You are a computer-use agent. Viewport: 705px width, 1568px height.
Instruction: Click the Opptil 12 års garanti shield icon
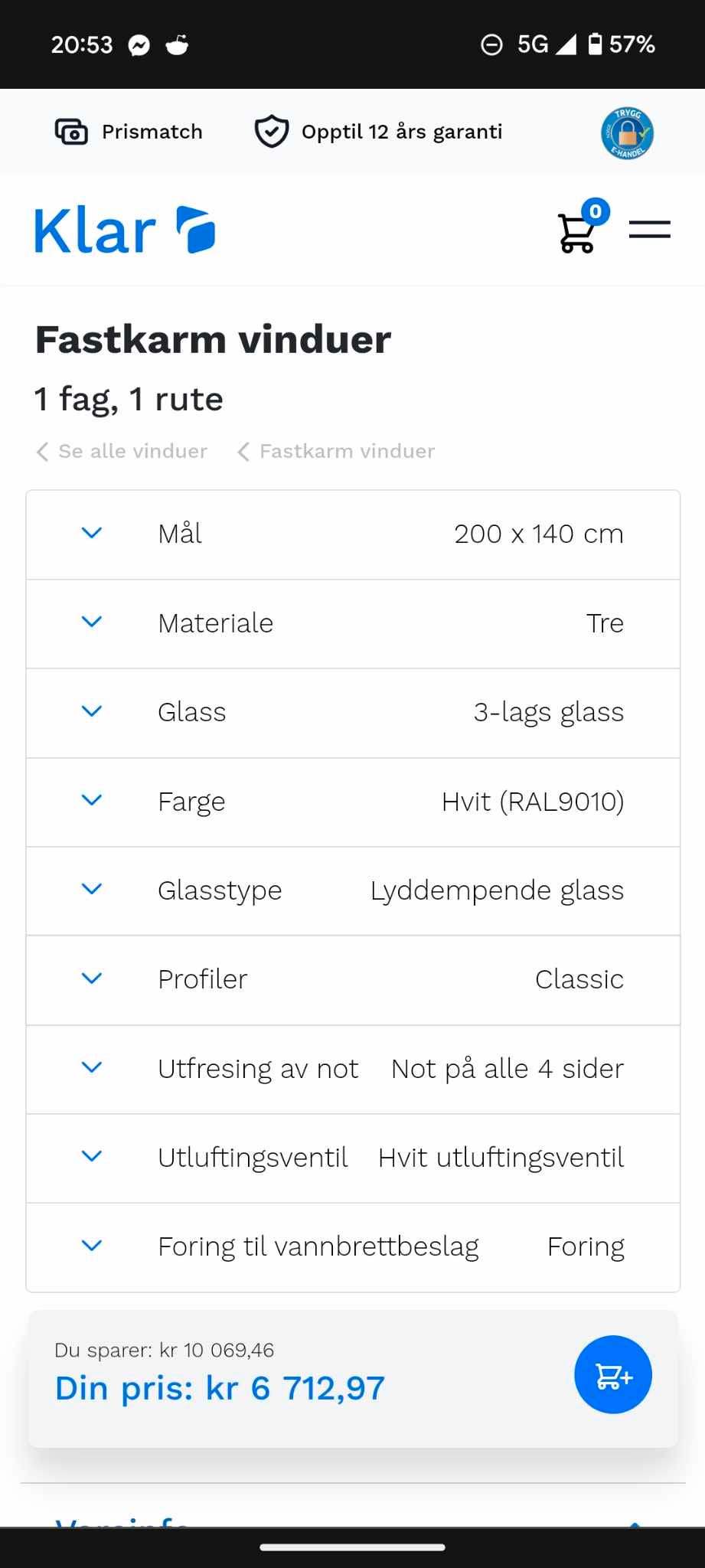[x=271, y=131]
